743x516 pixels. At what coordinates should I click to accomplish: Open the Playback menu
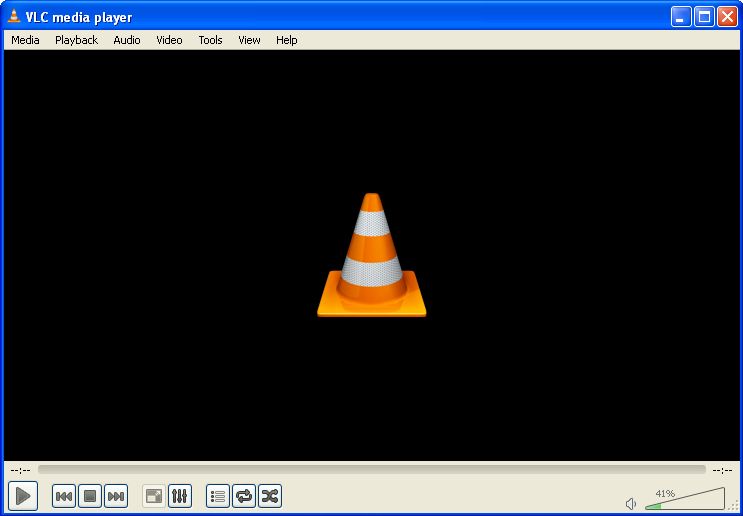click(x=76, y=40)
